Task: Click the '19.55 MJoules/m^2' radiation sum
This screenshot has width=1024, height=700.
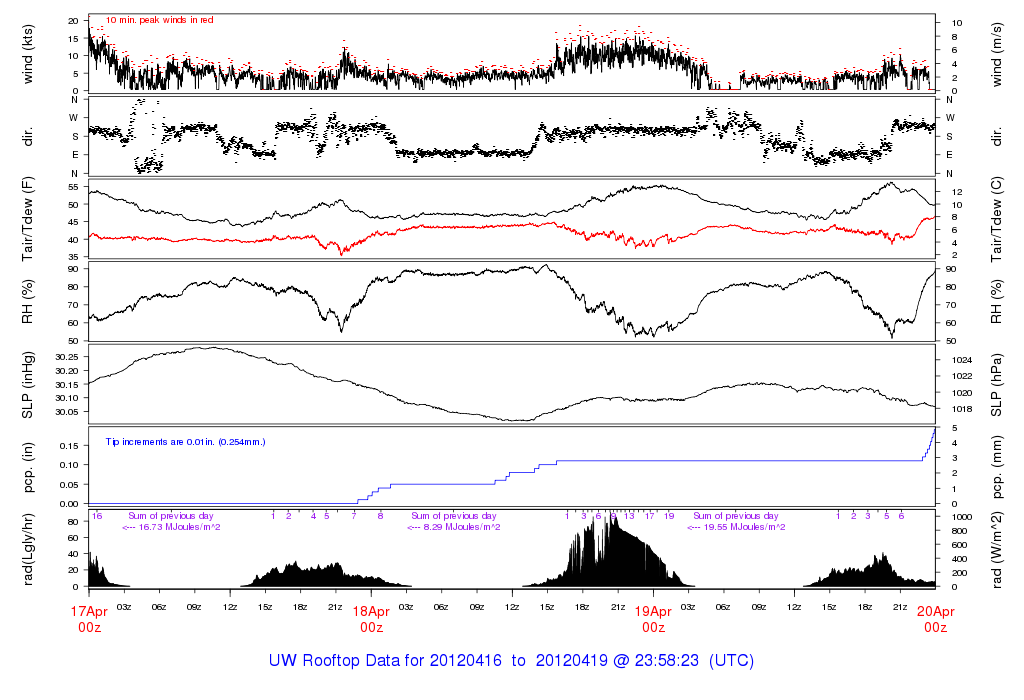Action: 744,527
